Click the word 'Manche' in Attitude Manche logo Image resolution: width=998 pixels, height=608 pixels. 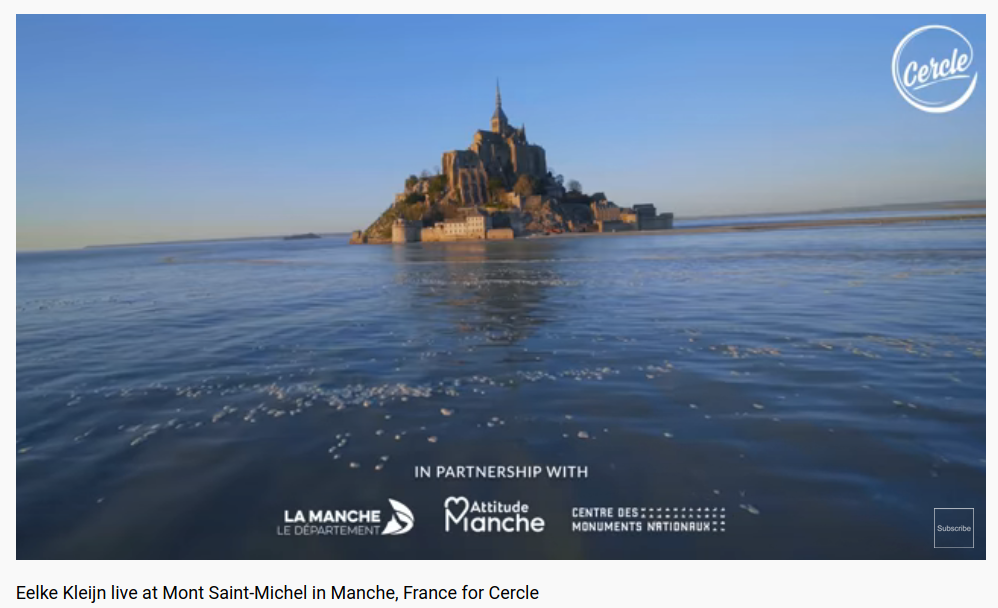click(495, 522)
